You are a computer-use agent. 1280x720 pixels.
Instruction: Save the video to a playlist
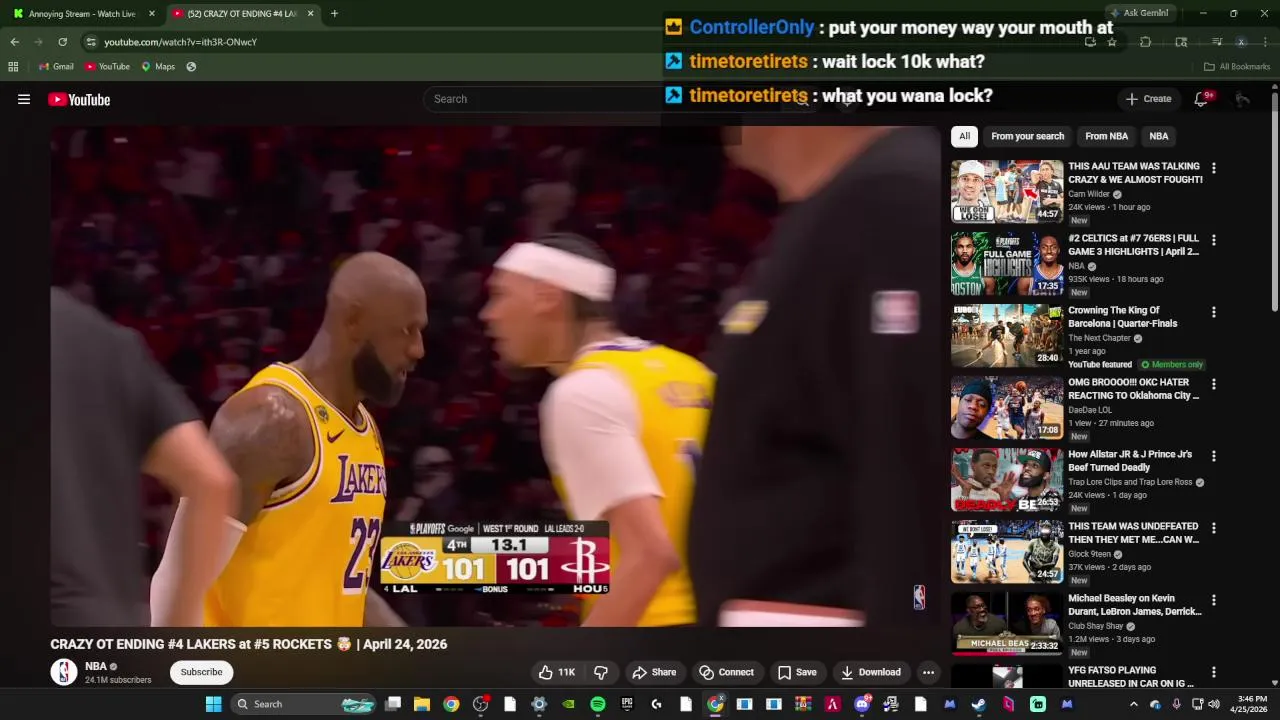(797, 672)
